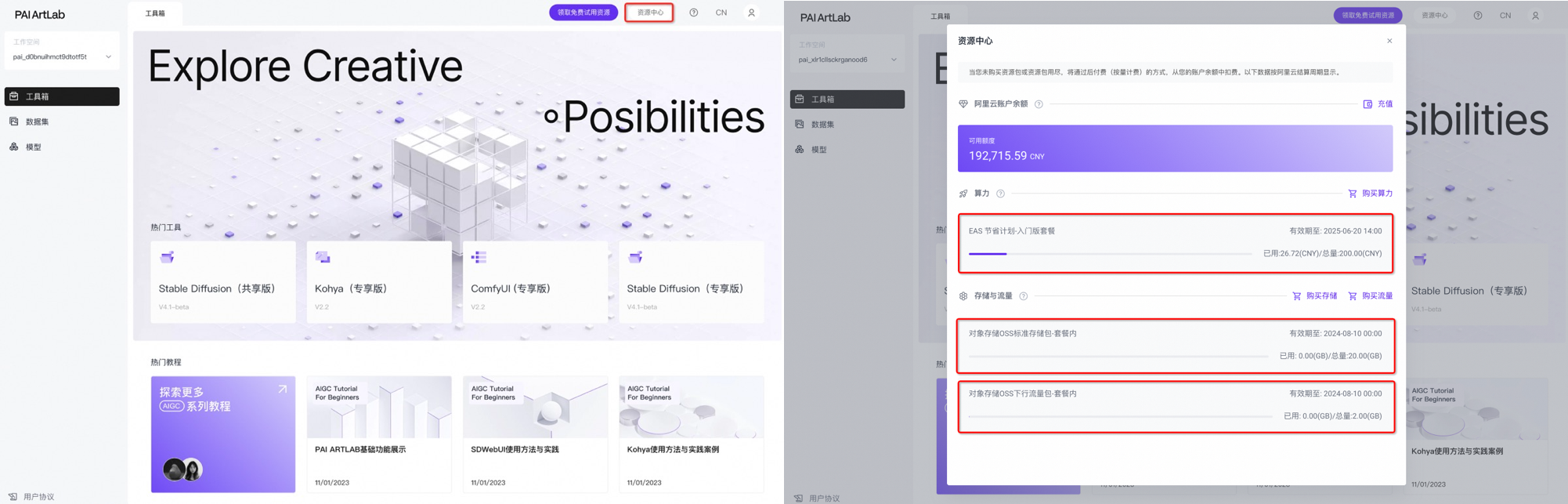This screenshot has width=1568, height=504.
Task: Click 可用额度 192,715.59 CNY balance banner
Action: (x=1175, y=149)
